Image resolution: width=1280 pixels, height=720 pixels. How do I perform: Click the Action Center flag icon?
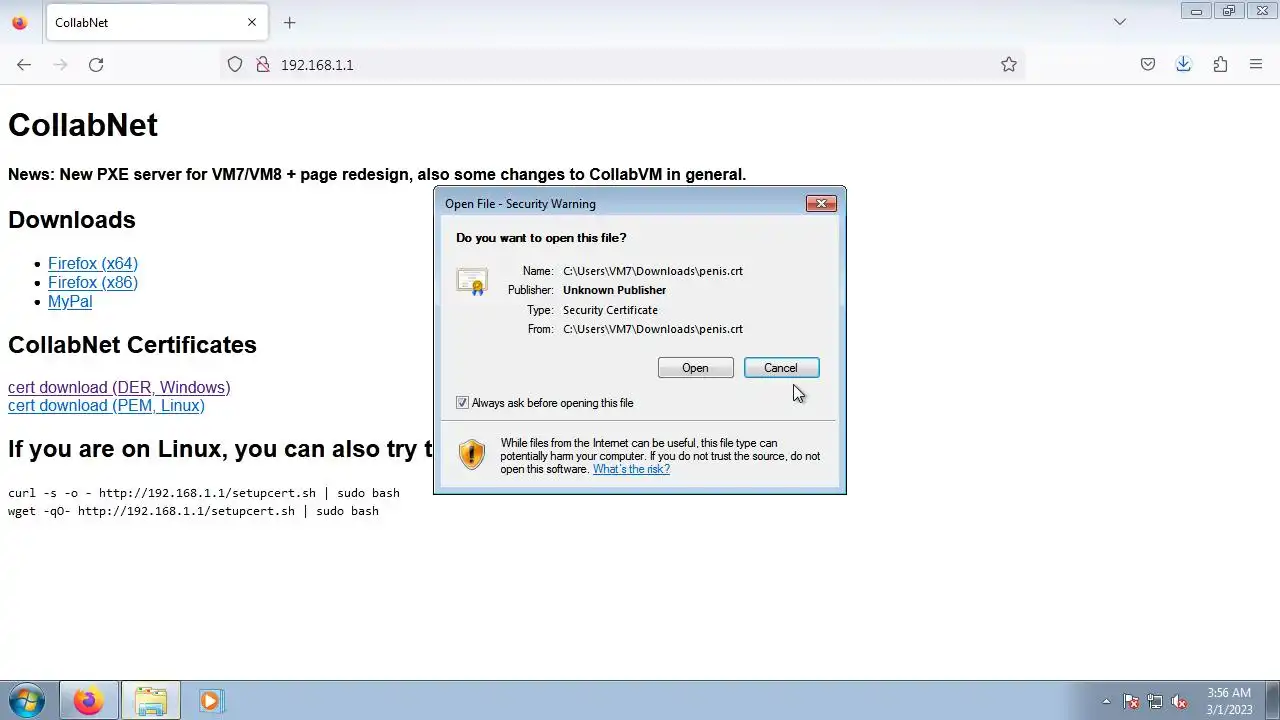pyautogui.click(x=1131, y=701)
